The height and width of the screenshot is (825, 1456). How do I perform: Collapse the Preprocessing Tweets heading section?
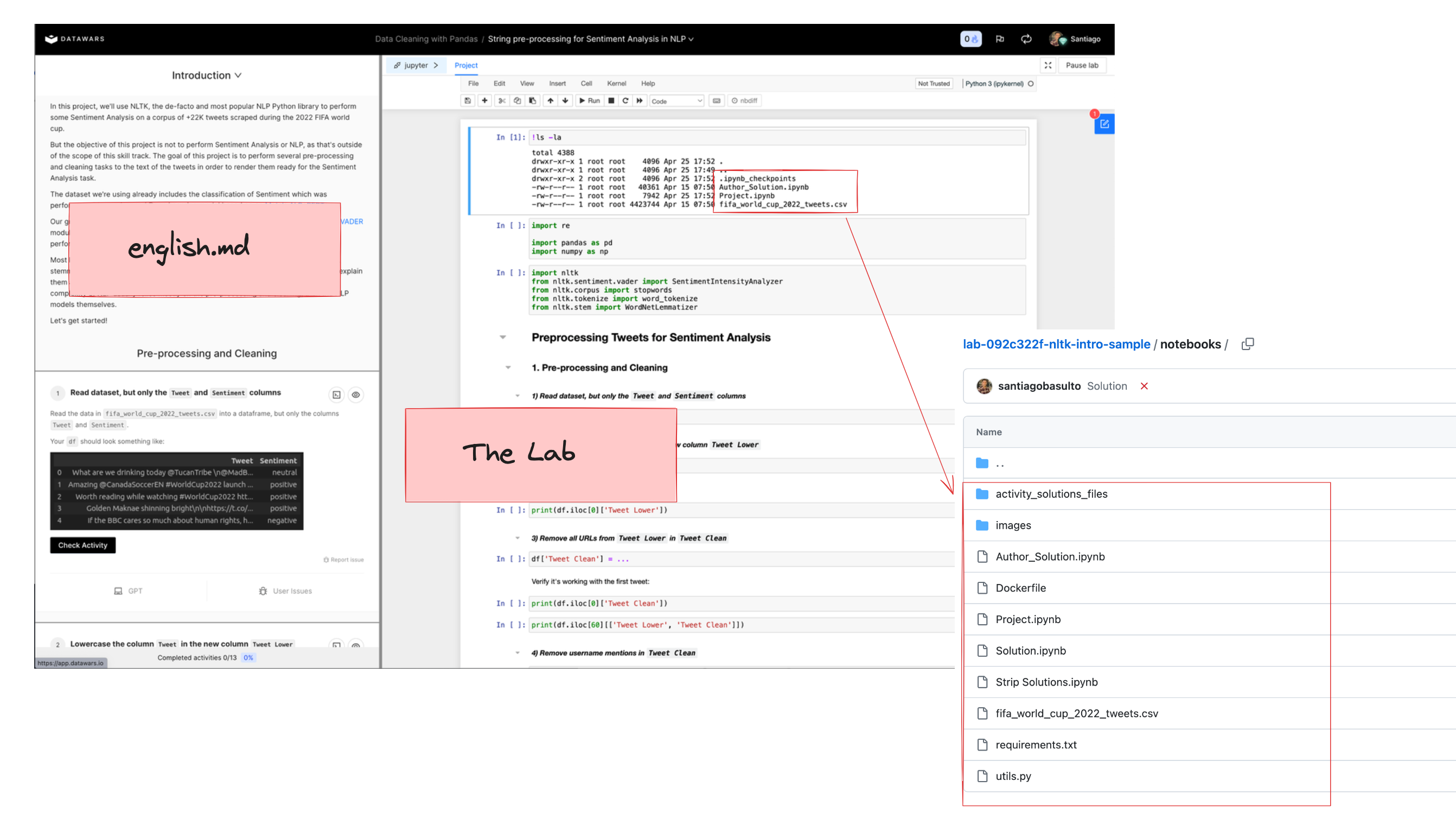(502, 338)
